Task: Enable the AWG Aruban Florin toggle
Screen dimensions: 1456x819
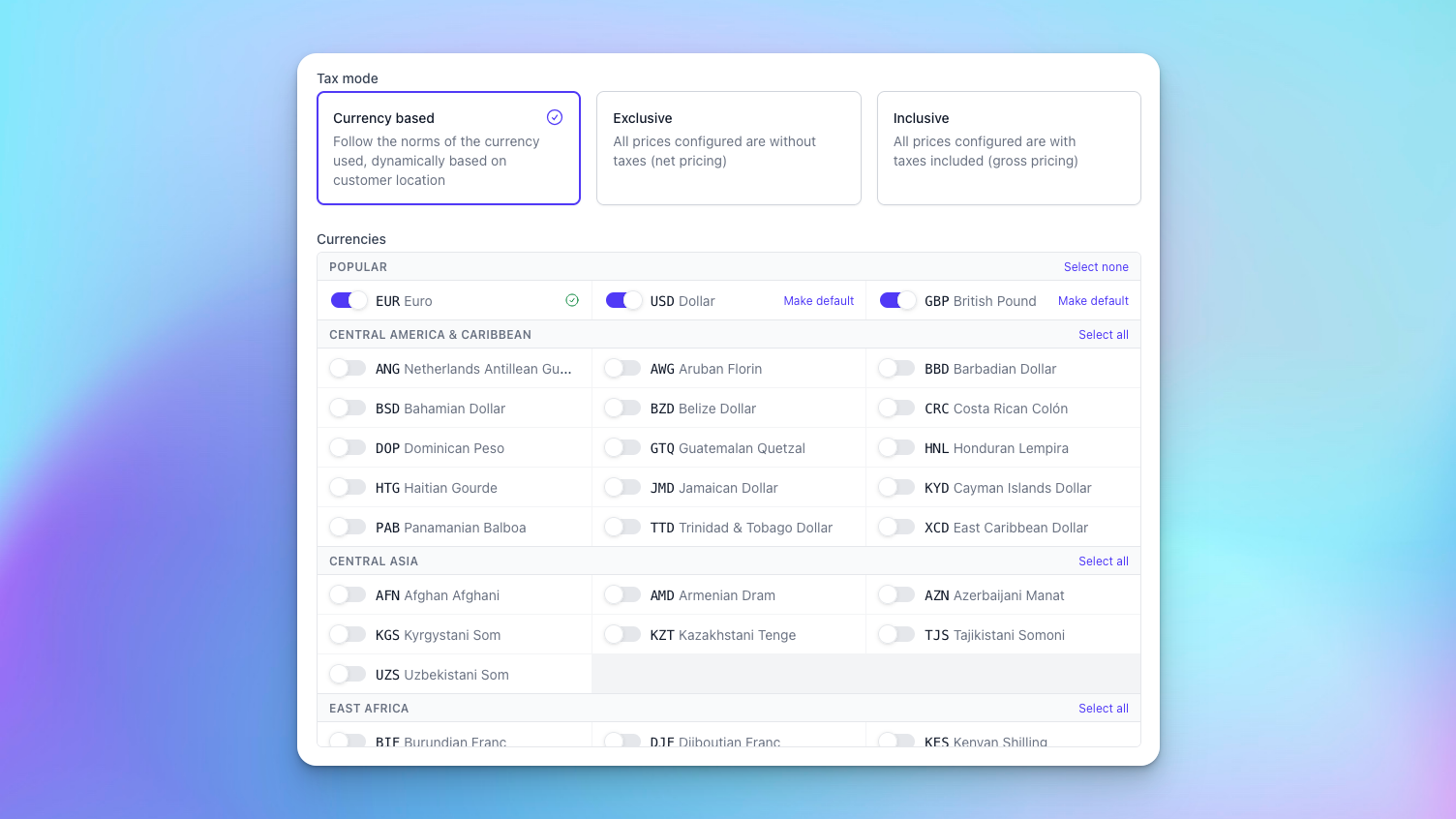Action: pyautogui.click(x=622, y=368)
